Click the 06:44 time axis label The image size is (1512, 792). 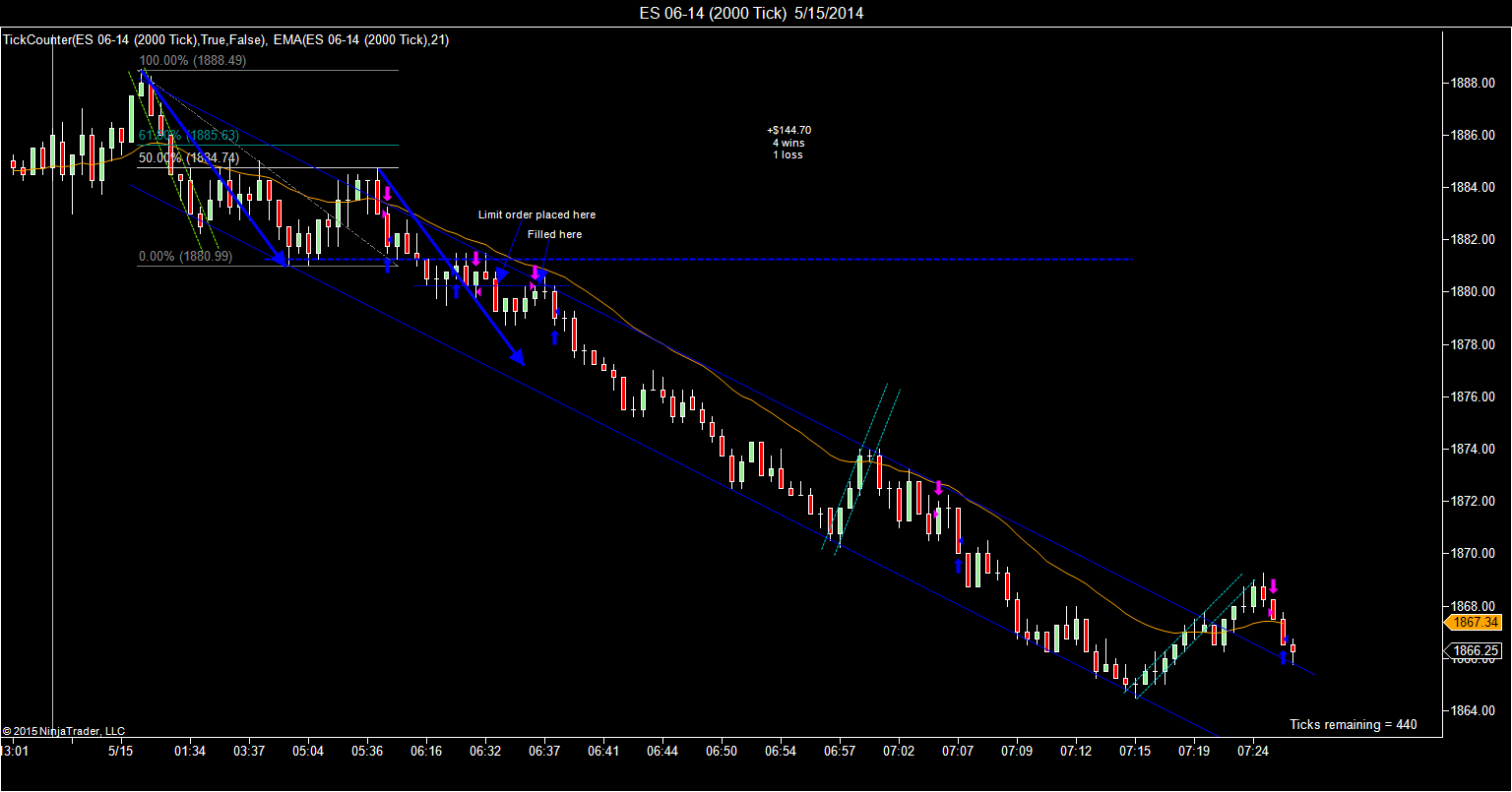pyautogui.click(x=662, y=751)
